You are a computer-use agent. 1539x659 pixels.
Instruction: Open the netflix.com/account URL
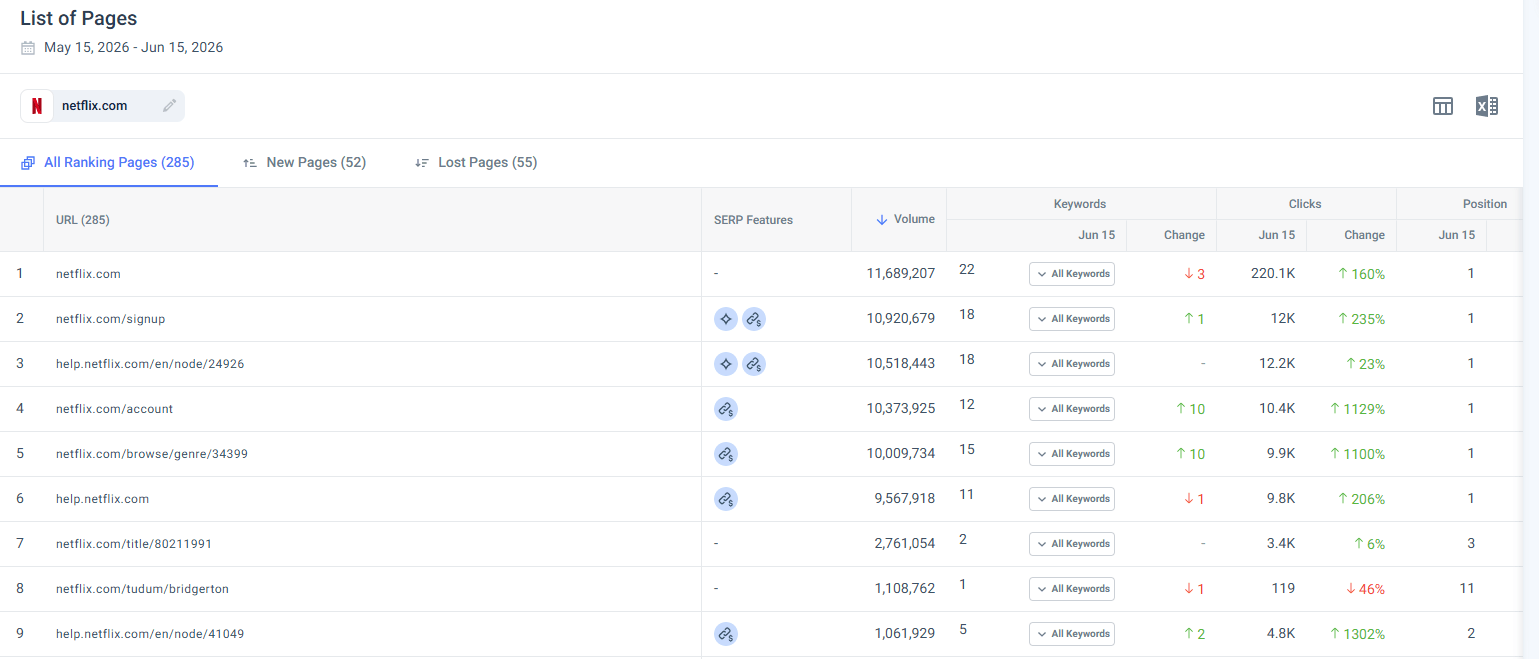pyautogui.click(x=115, y=409)
